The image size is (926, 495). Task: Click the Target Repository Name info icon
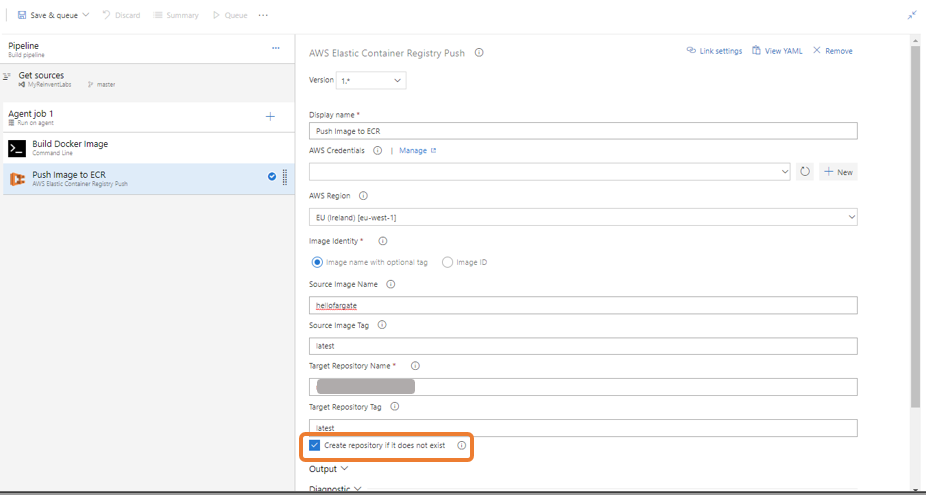(415, 366)
